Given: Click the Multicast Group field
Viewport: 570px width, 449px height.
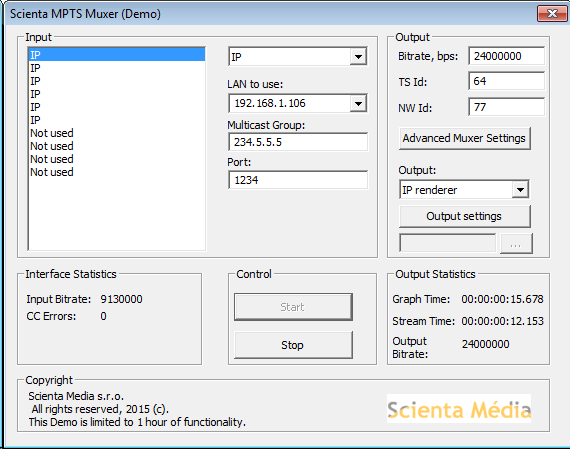Looking at the screenshot, I should [x=298, y=142].
